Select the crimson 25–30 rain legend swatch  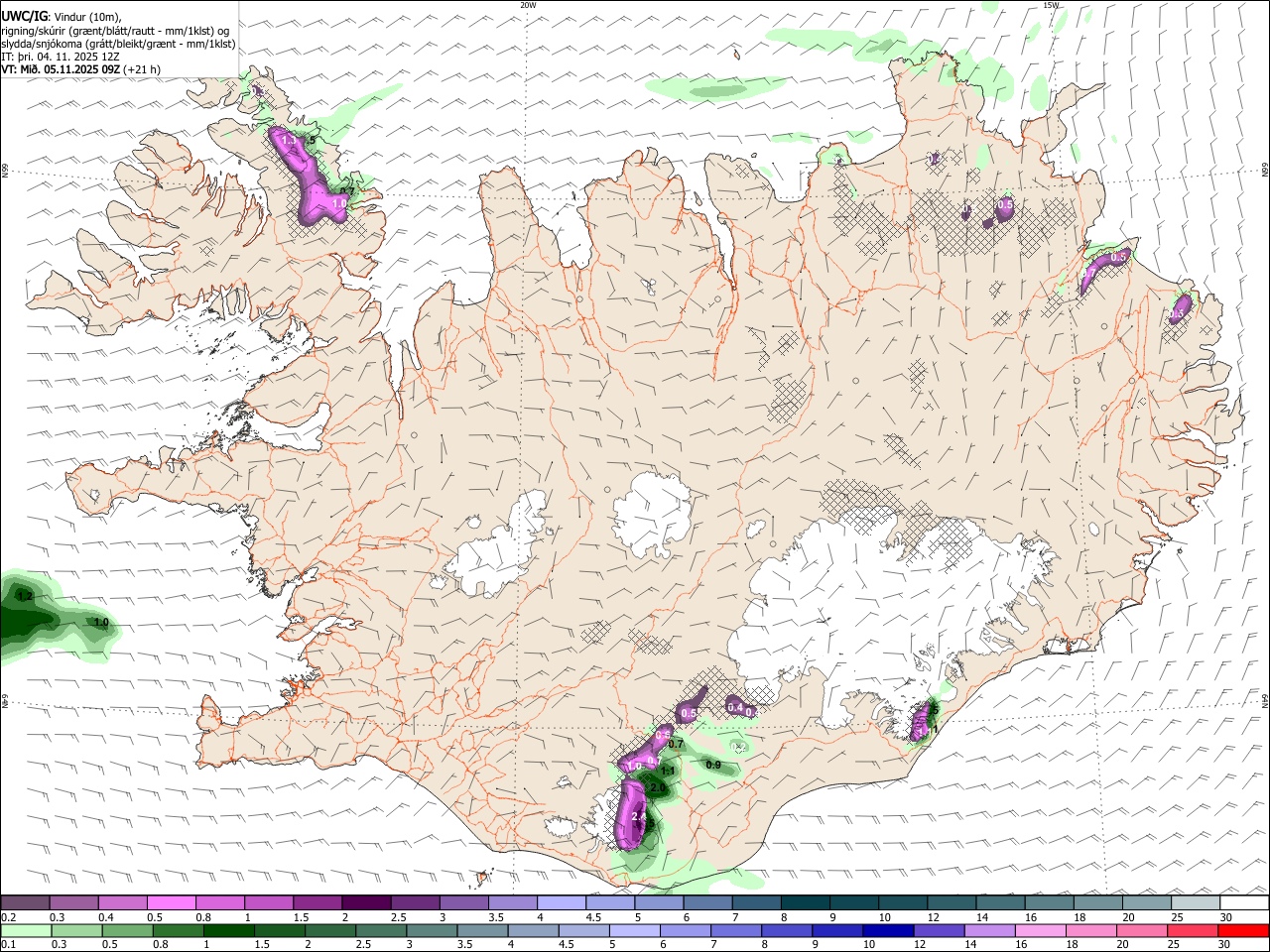pos(1194,930)
